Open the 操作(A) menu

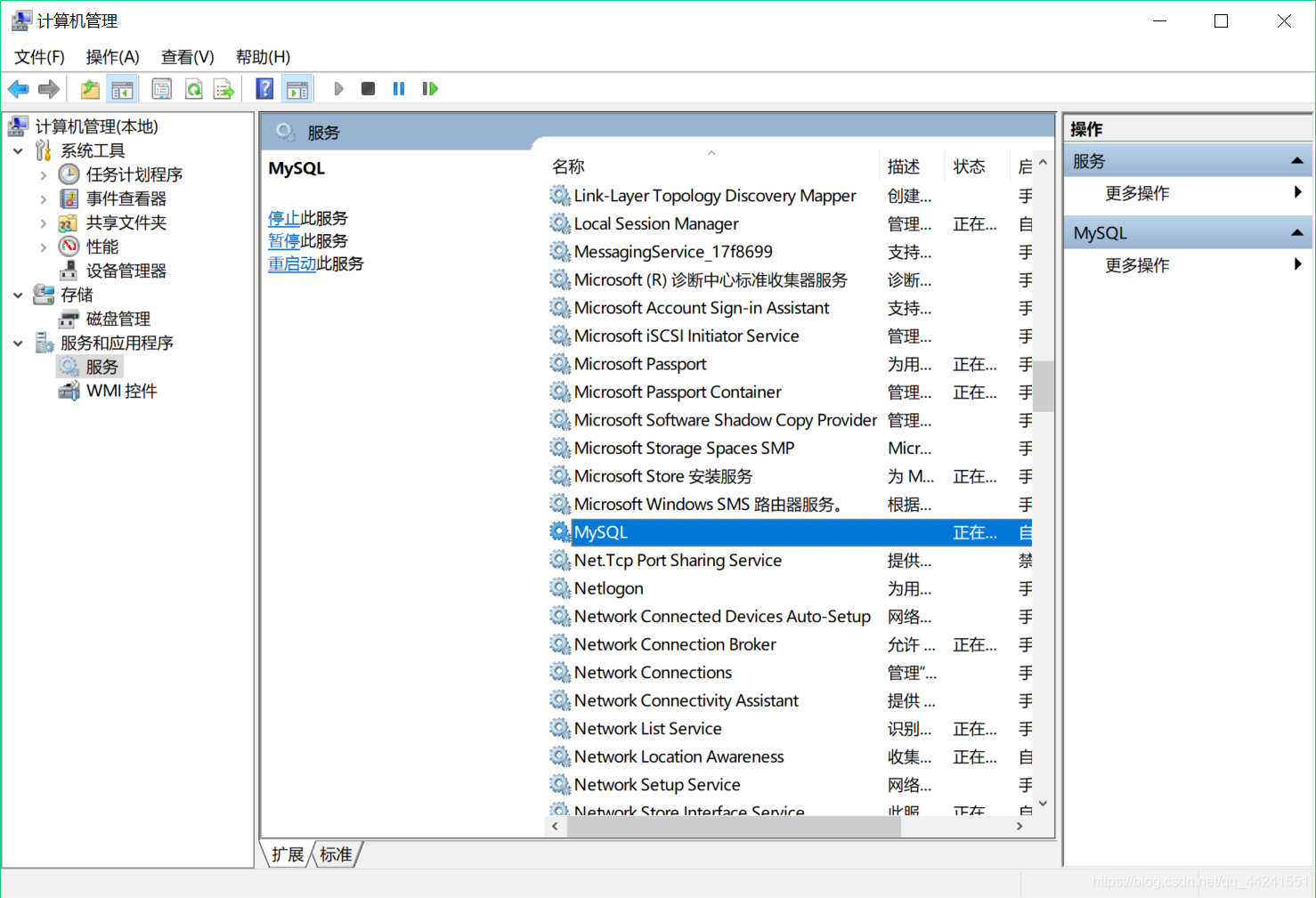(112, 57)
